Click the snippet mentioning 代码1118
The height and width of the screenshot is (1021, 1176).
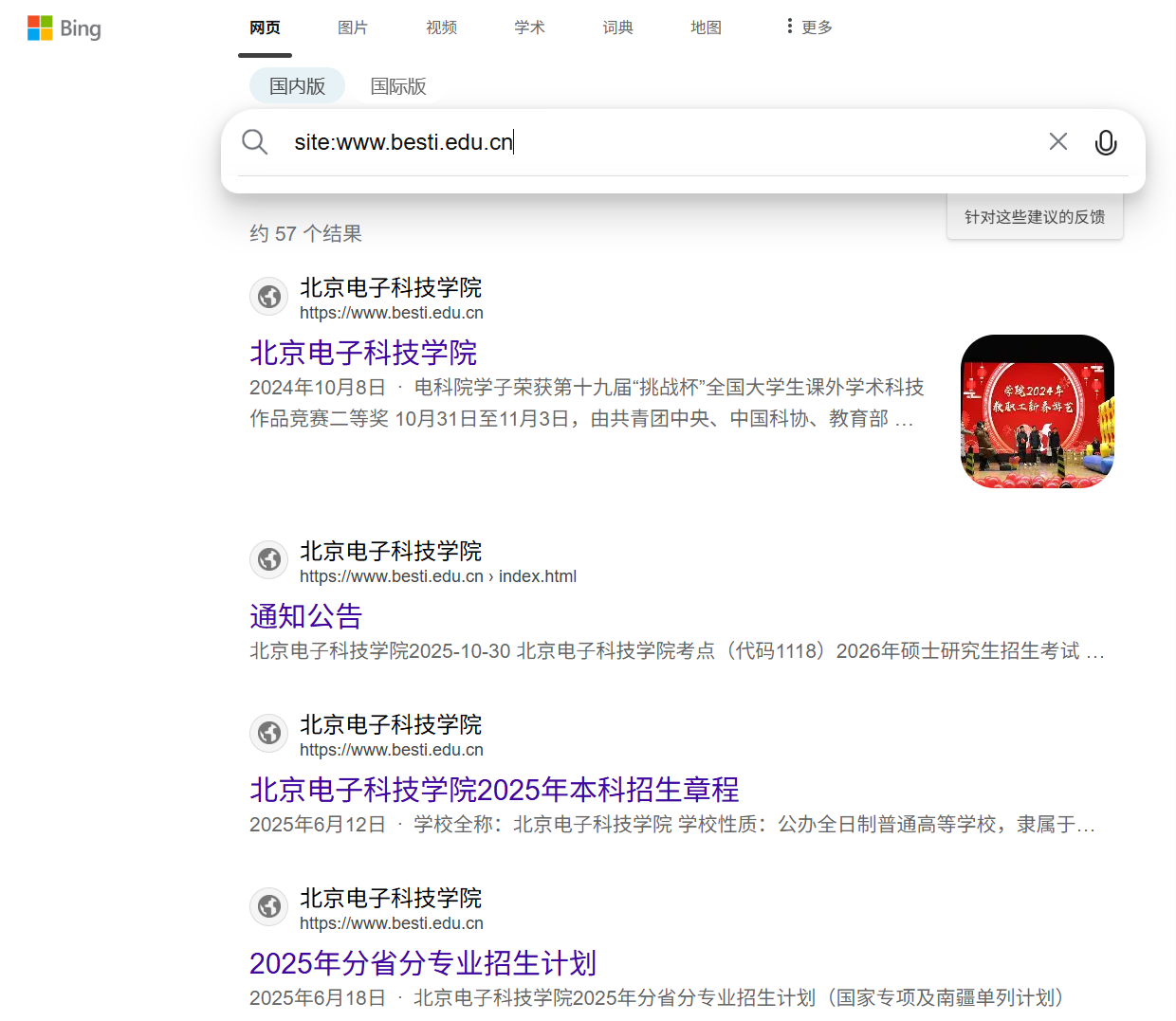(677, 651)
